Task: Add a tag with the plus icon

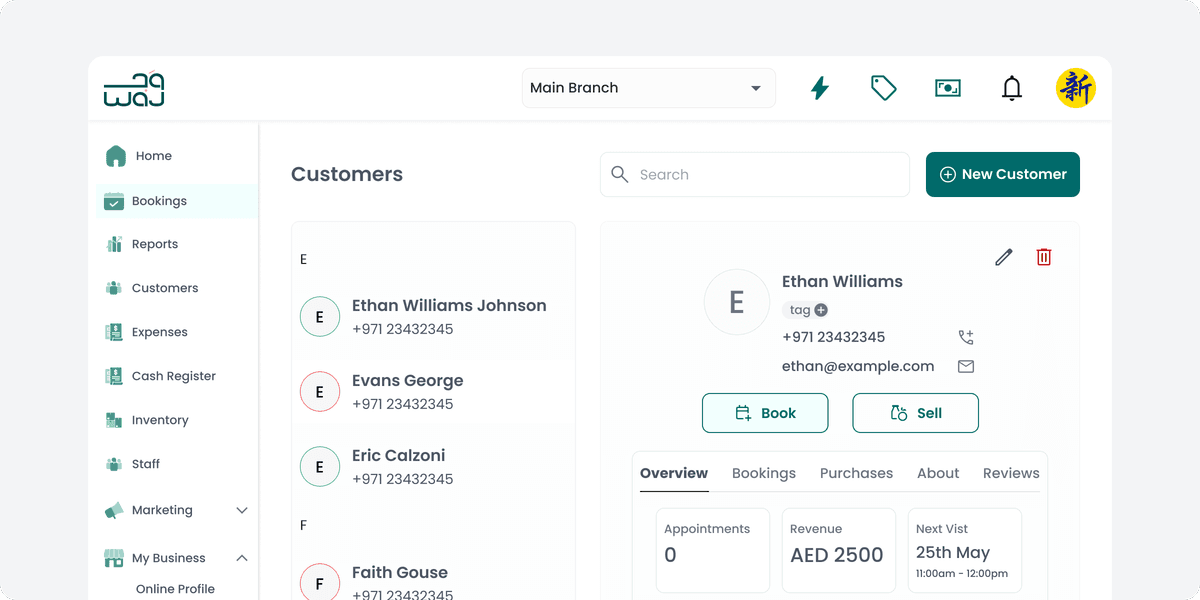Action: point(821,310)
